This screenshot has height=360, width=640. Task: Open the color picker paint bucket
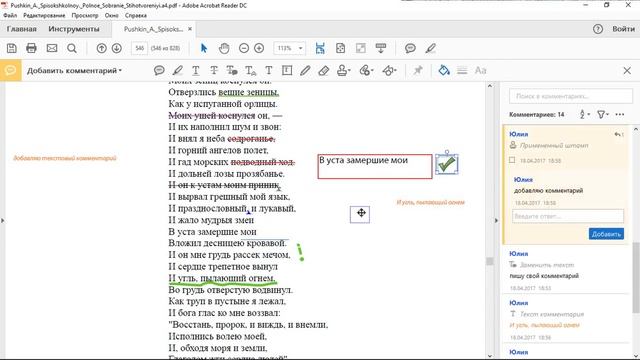[444, 70]
